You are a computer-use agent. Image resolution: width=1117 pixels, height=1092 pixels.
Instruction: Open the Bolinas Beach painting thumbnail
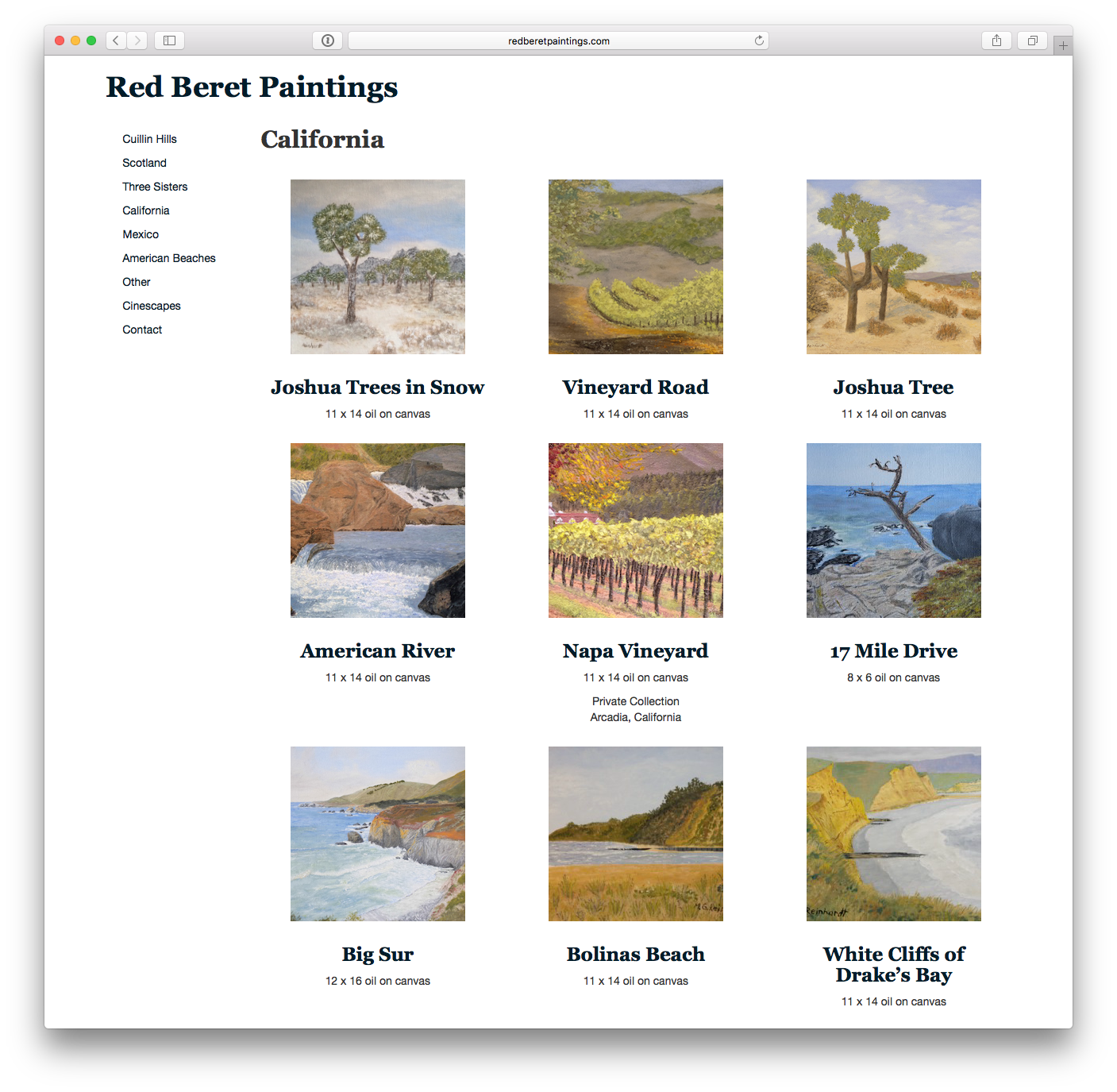[x=636, y=834]
